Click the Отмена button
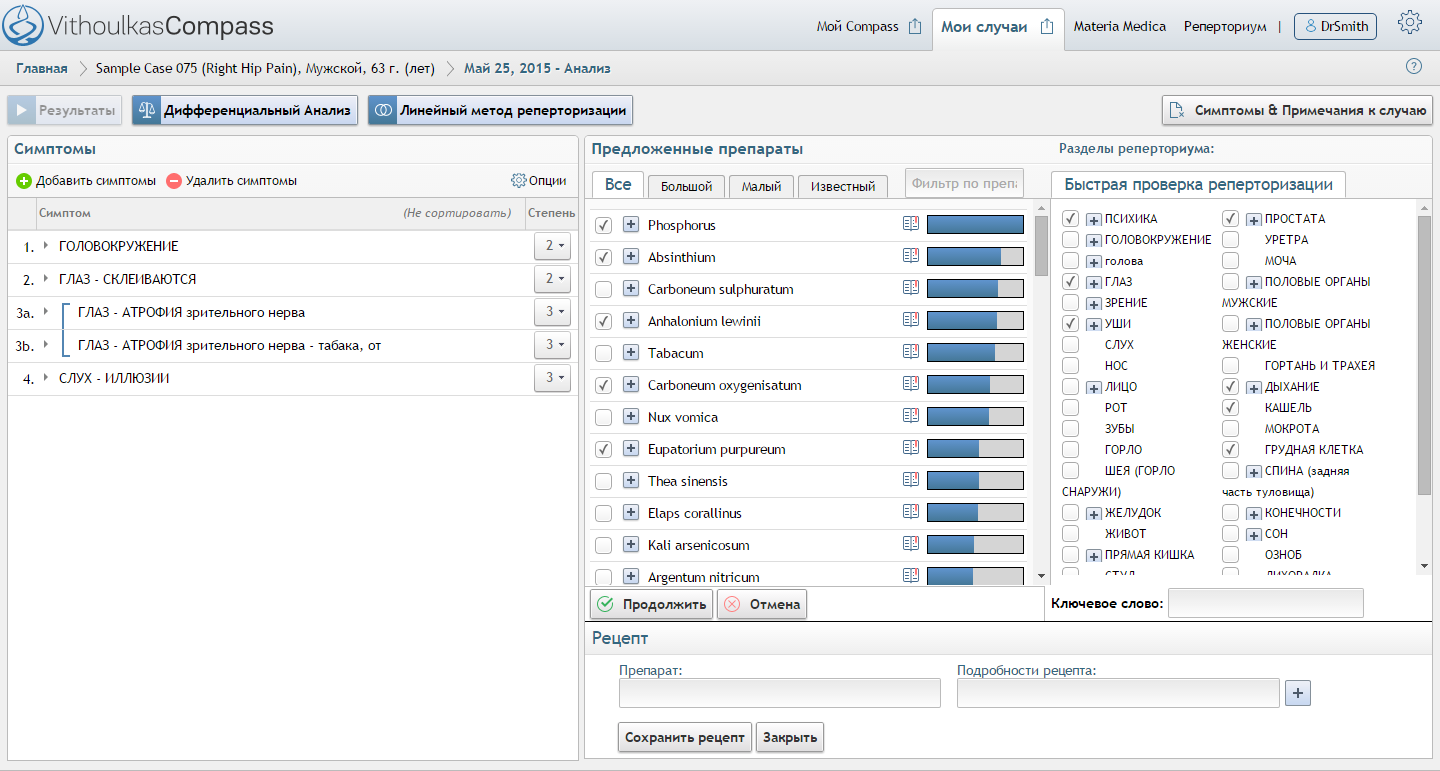 pyautogui.click(x=761, y=604)
